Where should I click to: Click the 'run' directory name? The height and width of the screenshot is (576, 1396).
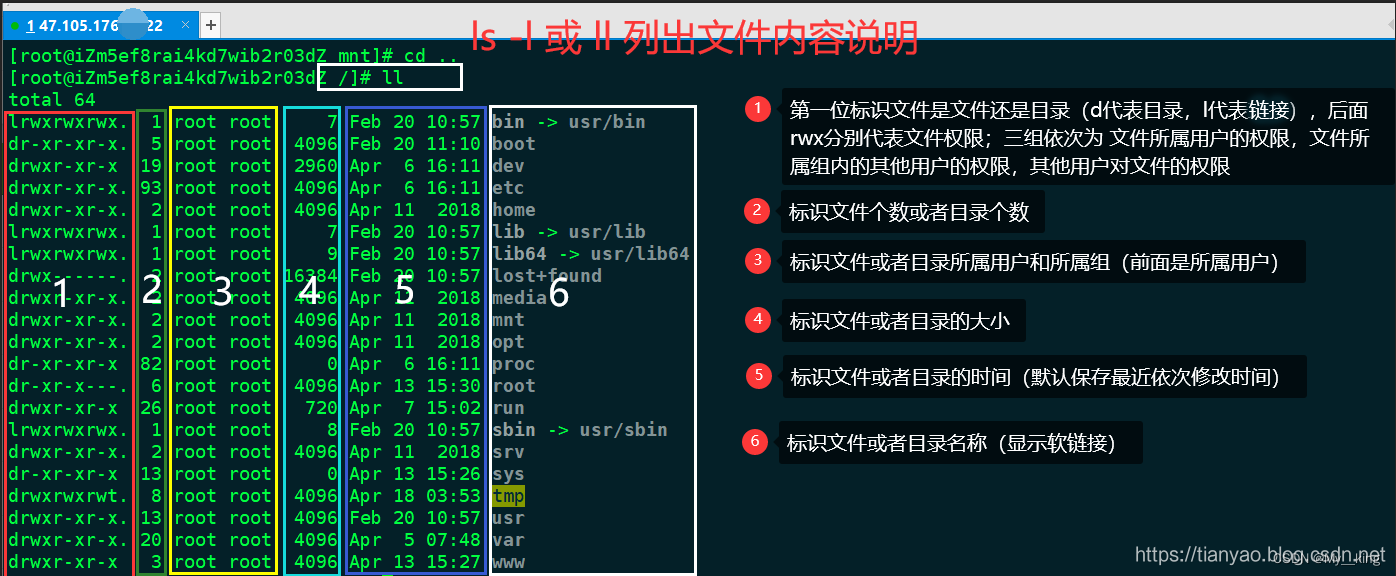click(508, 408)
